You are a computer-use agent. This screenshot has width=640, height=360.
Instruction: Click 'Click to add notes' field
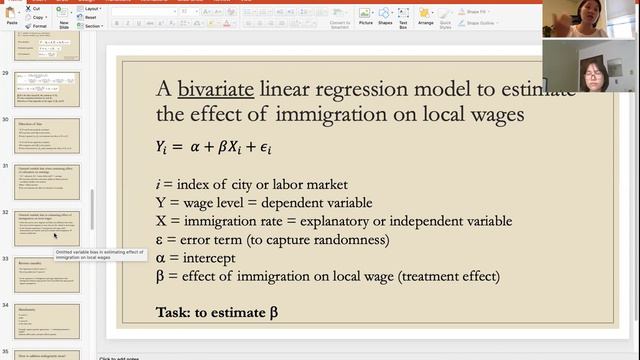point(119,358)
